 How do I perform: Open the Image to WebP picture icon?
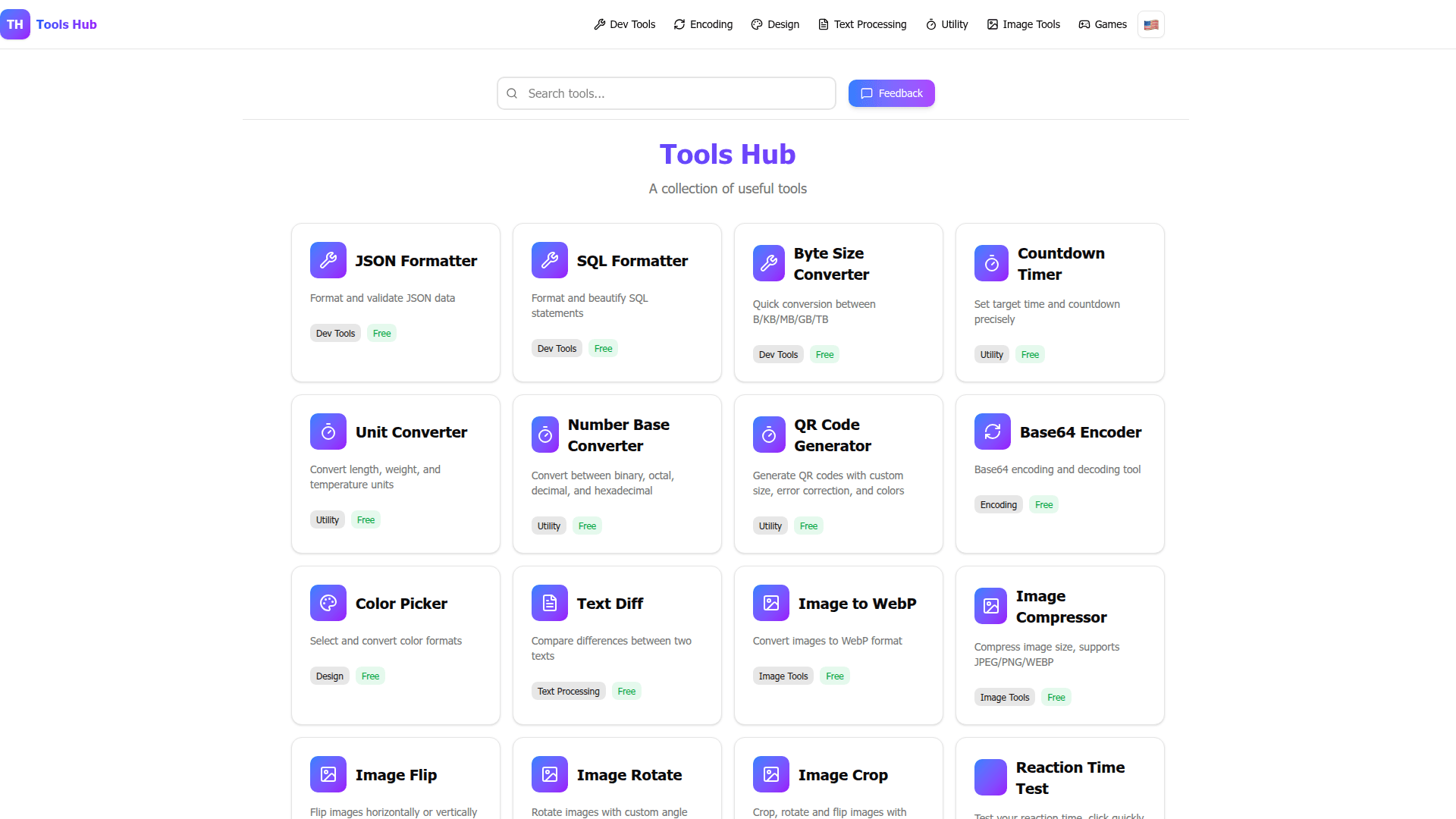pyautogui.click(x=771, y=603)
